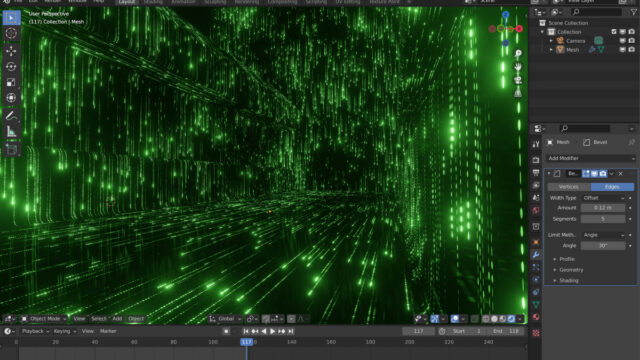
Task: Switch to rendered viewport shading
Action: [x=511, y=319]
